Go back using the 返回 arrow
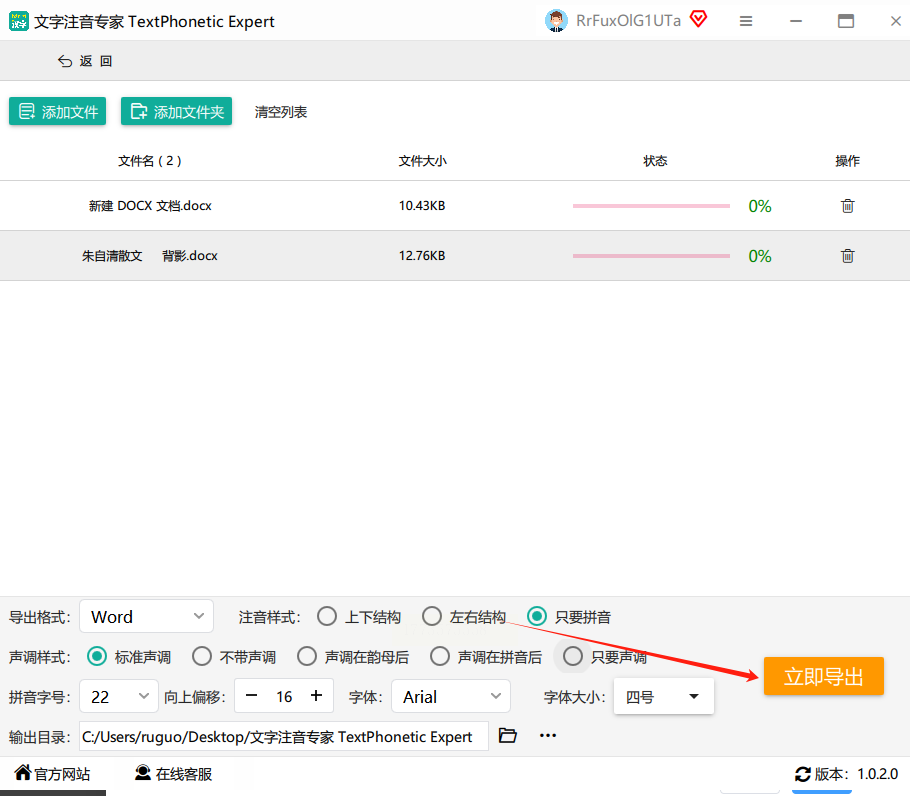This screenshot has width=910, height=796. (85, 61)
